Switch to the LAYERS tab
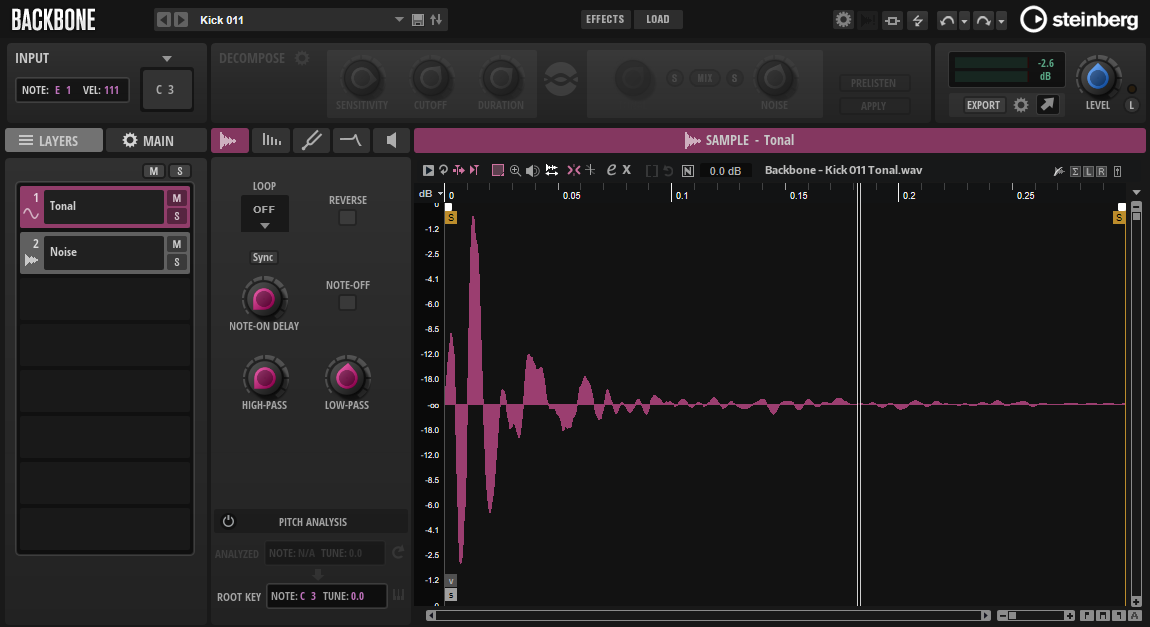 tap(54, 140)
